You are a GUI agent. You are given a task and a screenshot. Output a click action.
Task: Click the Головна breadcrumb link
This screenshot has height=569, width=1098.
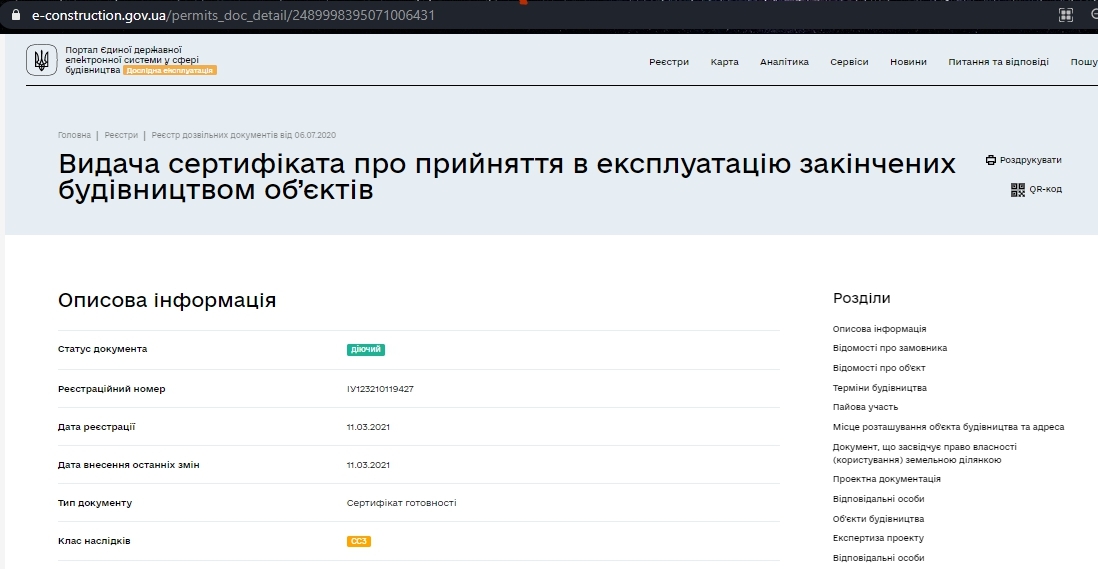(74, 135)
